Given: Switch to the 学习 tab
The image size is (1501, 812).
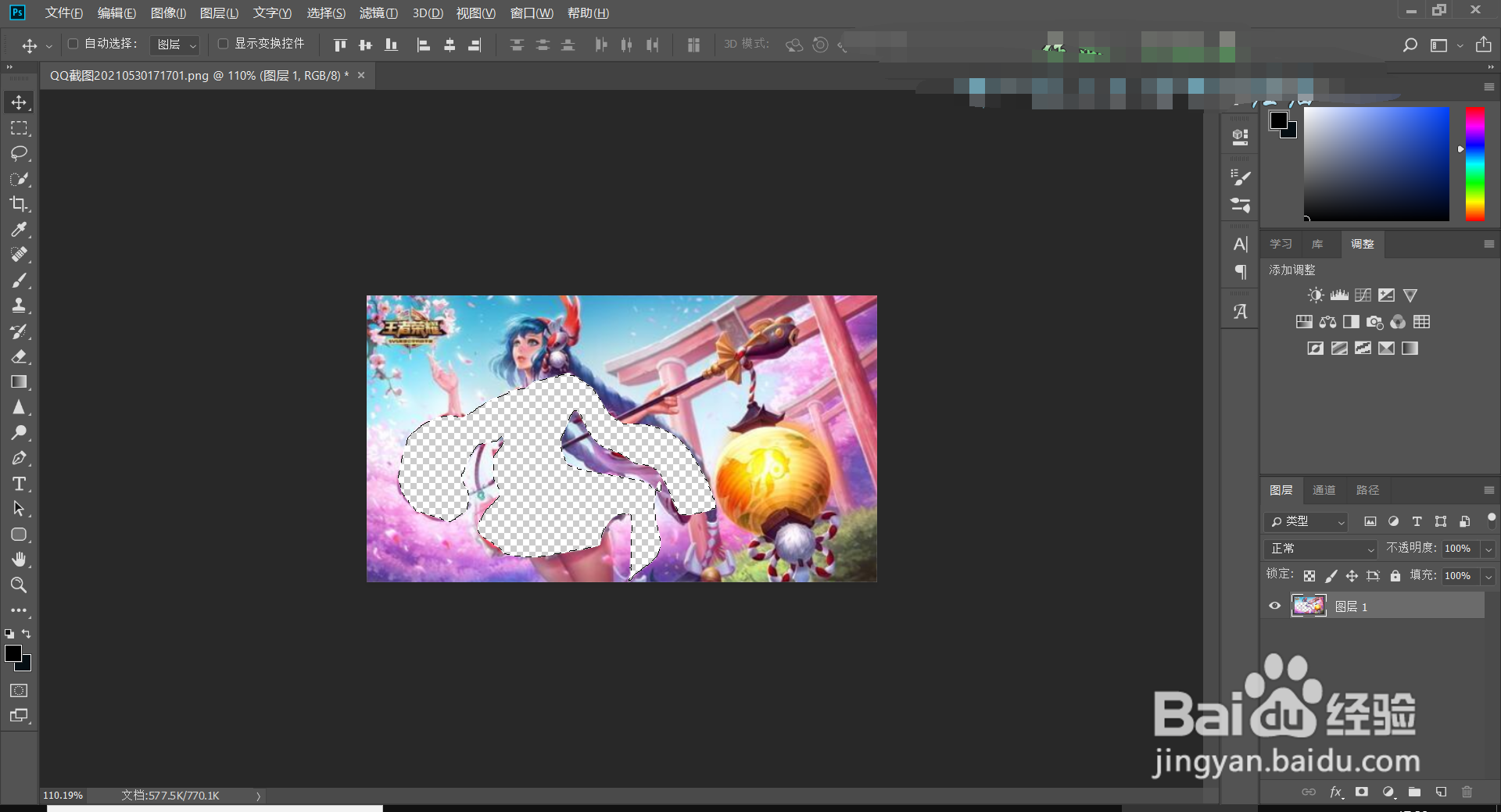Looking at the screenshot, I should [x=1281, y=244].
